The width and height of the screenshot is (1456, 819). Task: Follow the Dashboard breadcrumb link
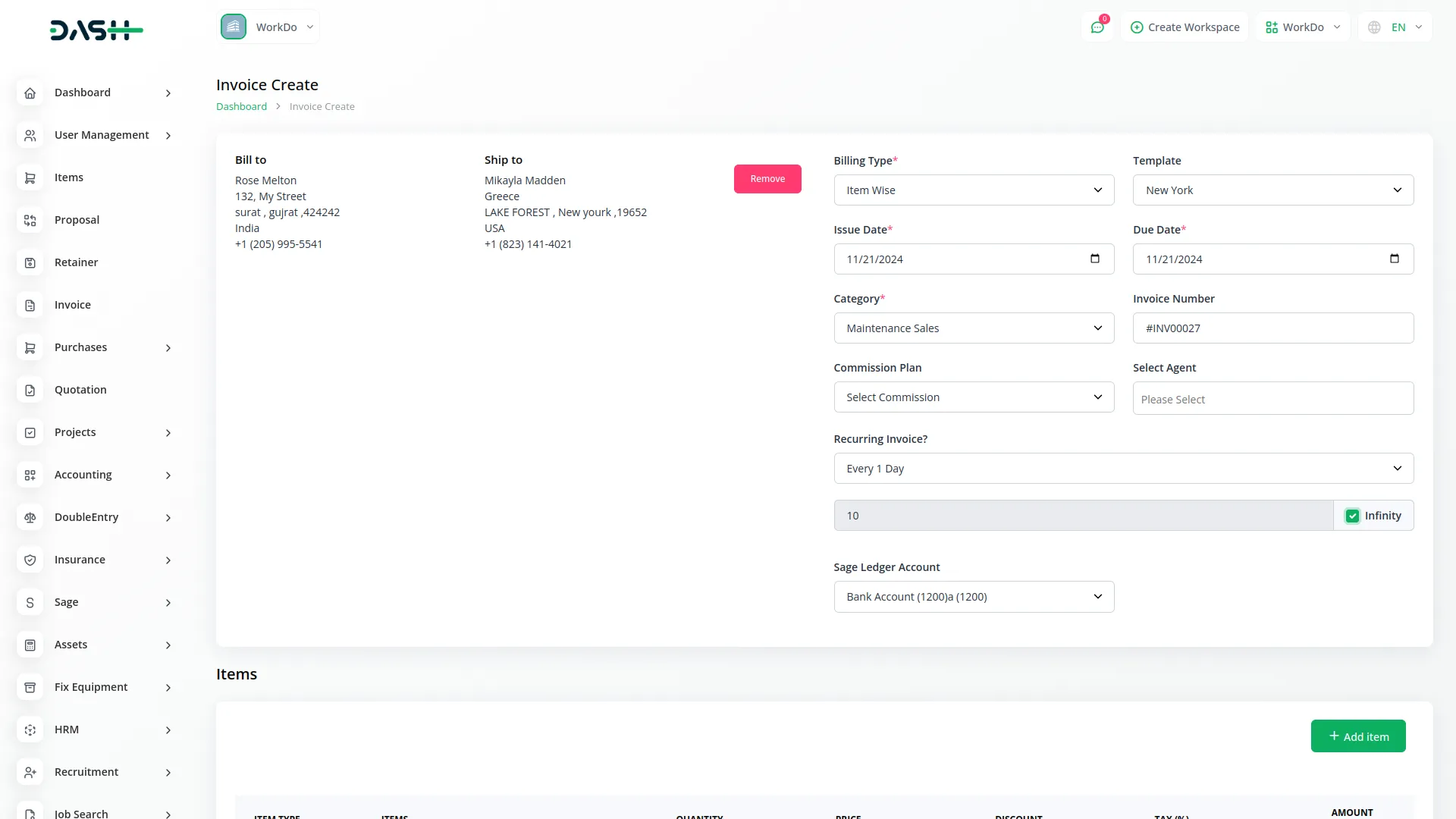click(x=241, y=106)
